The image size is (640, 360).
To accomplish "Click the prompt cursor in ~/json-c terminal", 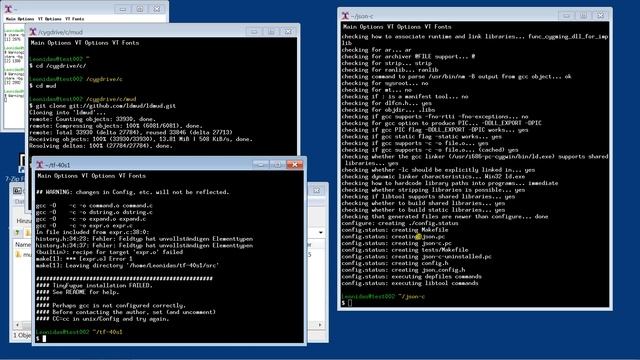I will [350, 303].
